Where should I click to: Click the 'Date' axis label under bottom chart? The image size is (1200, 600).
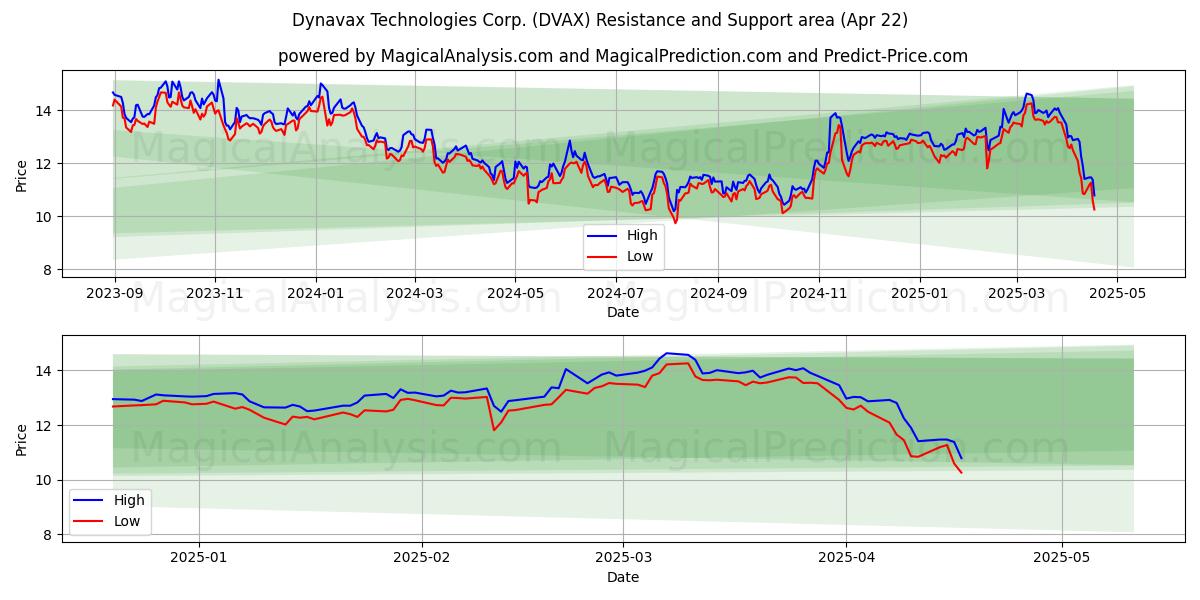tap(622, 577)
